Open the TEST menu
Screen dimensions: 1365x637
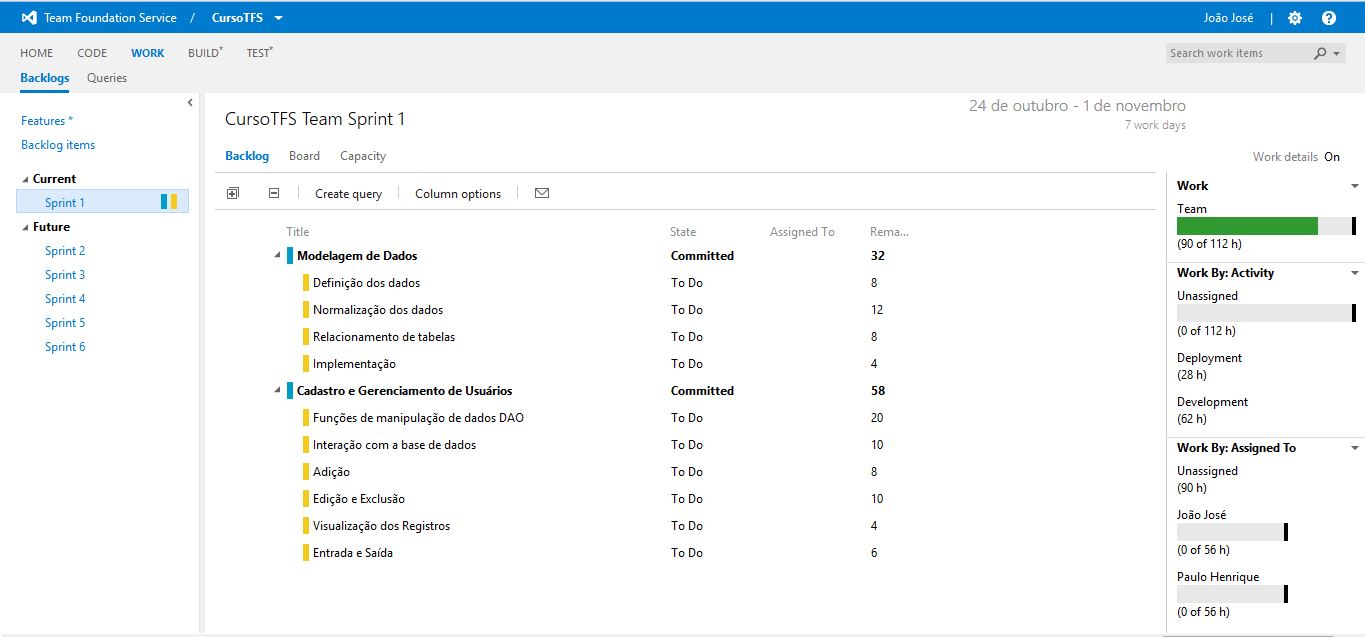259,53
